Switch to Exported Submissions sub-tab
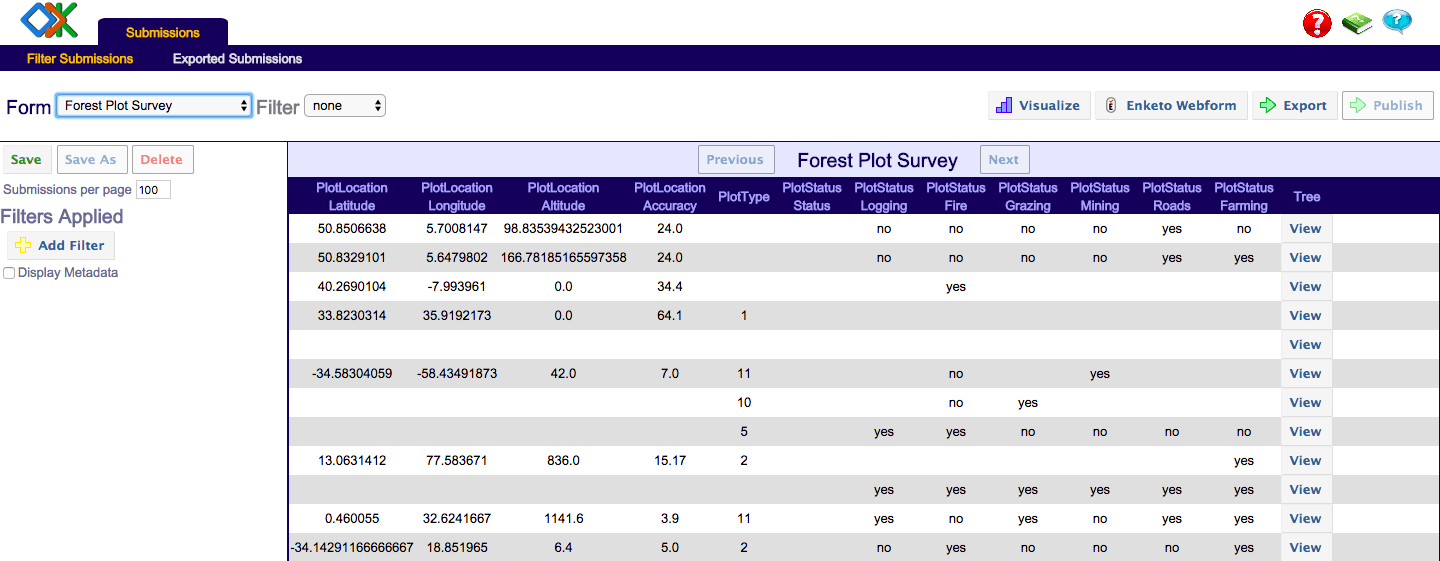Image resolution: width=1440 pixels, height=561 pixels. point(237,59)
